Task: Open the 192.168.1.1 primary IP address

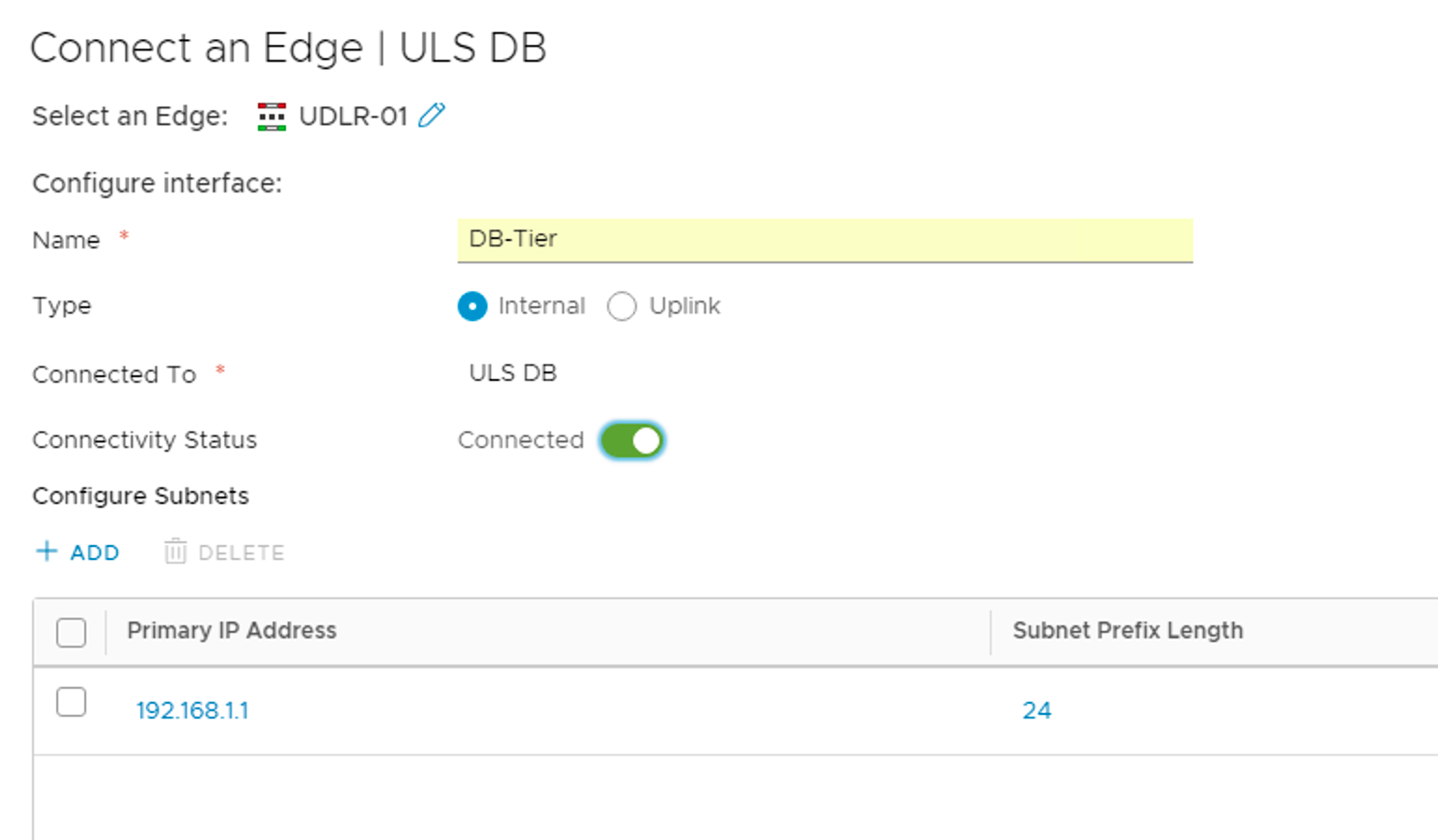Action: (192, 710)
